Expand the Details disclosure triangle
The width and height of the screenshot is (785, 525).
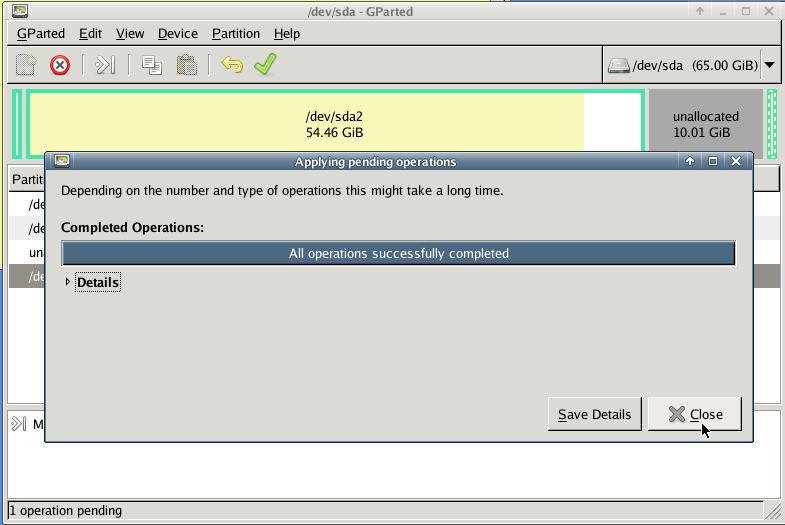(68, 283)
